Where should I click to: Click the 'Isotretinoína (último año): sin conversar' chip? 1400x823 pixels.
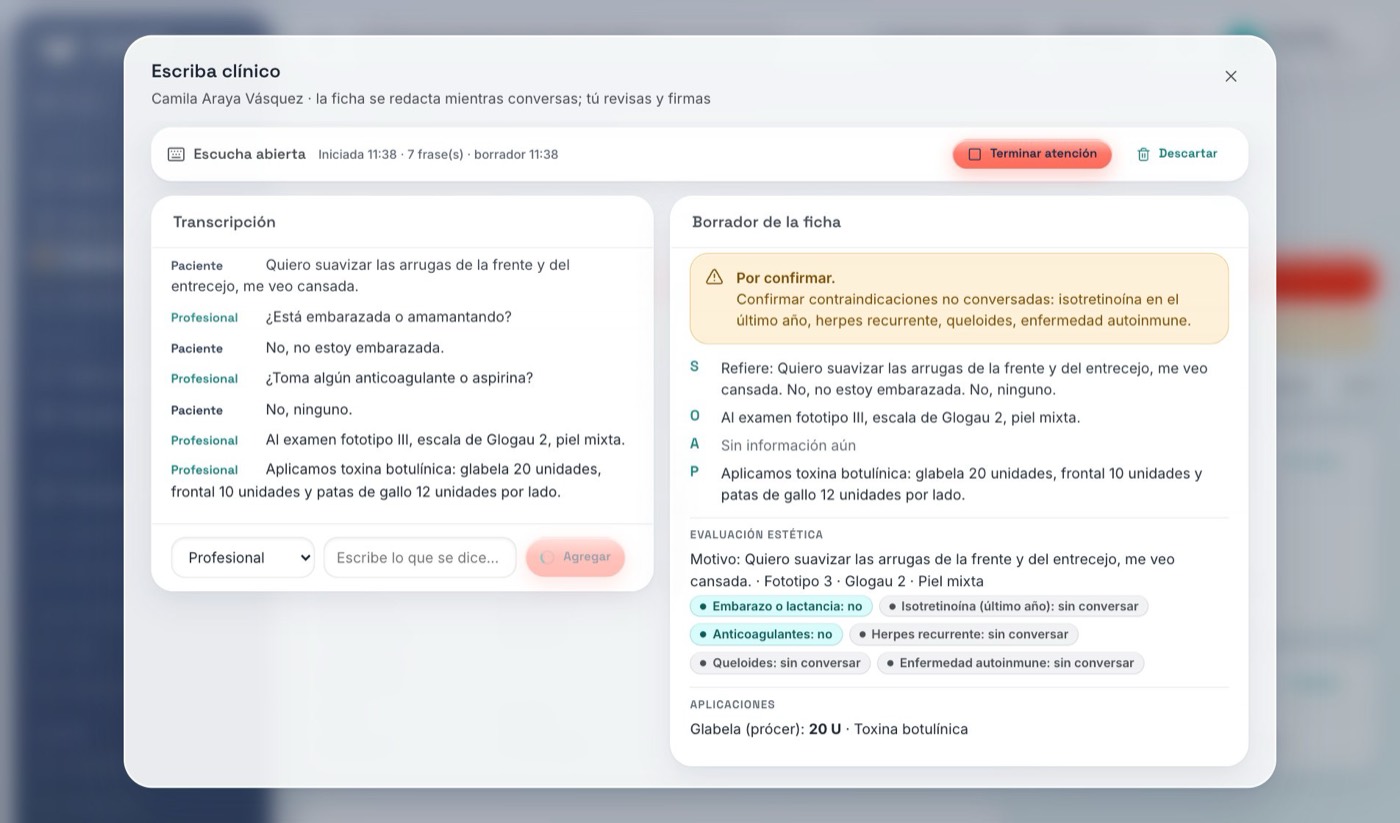coord(1013,606)
